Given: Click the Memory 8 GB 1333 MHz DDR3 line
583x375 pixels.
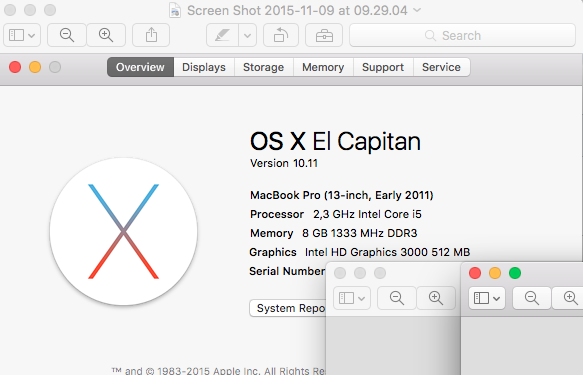Looking at the screenshot, I should point(334,233).
